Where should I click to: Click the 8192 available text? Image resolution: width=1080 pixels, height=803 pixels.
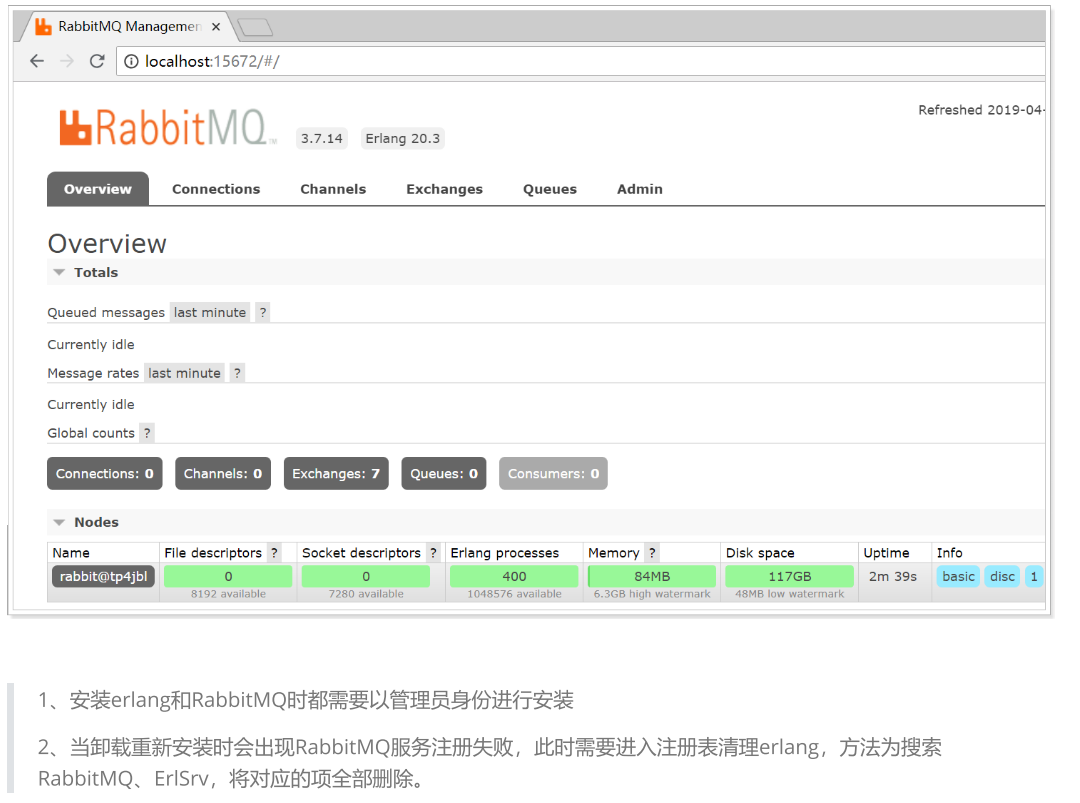(x=228, y=594)
